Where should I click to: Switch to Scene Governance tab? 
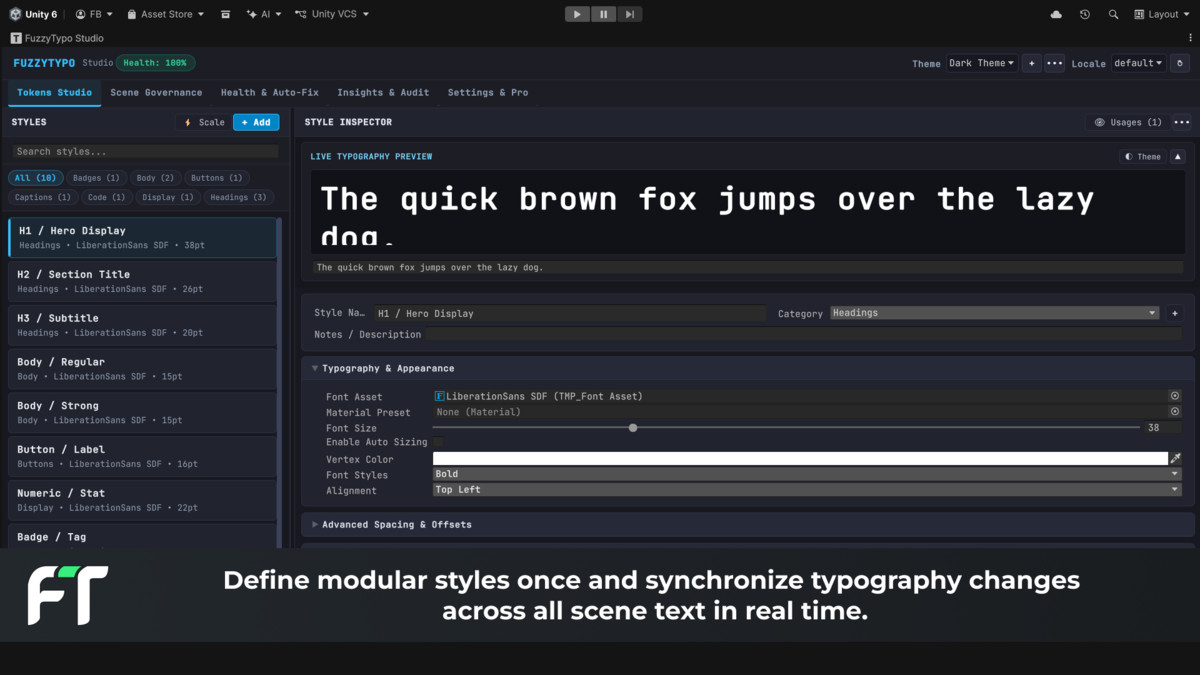point(156,92)
